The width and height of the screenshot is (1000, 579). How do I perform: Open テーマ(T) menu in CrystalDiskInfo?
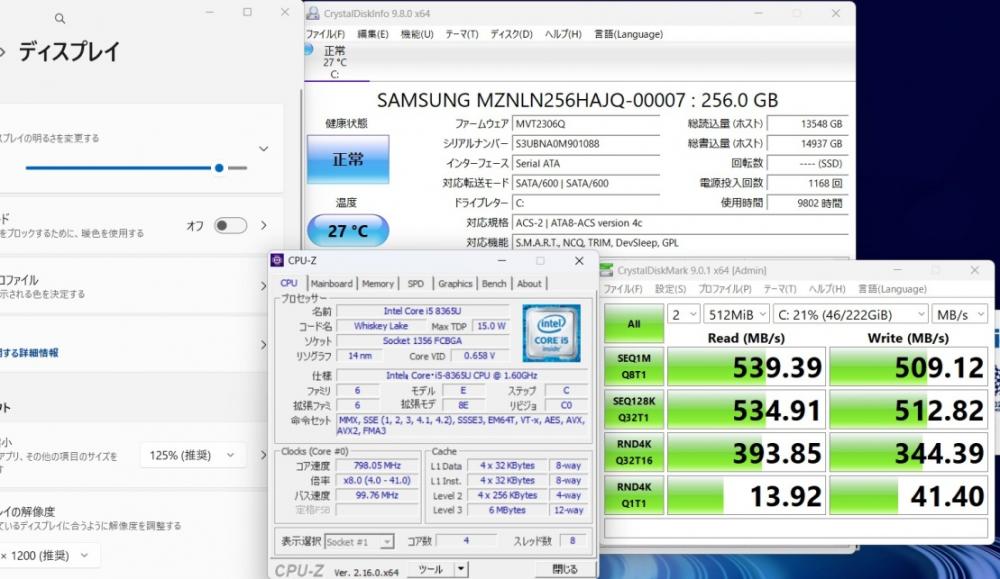point(462,34)
